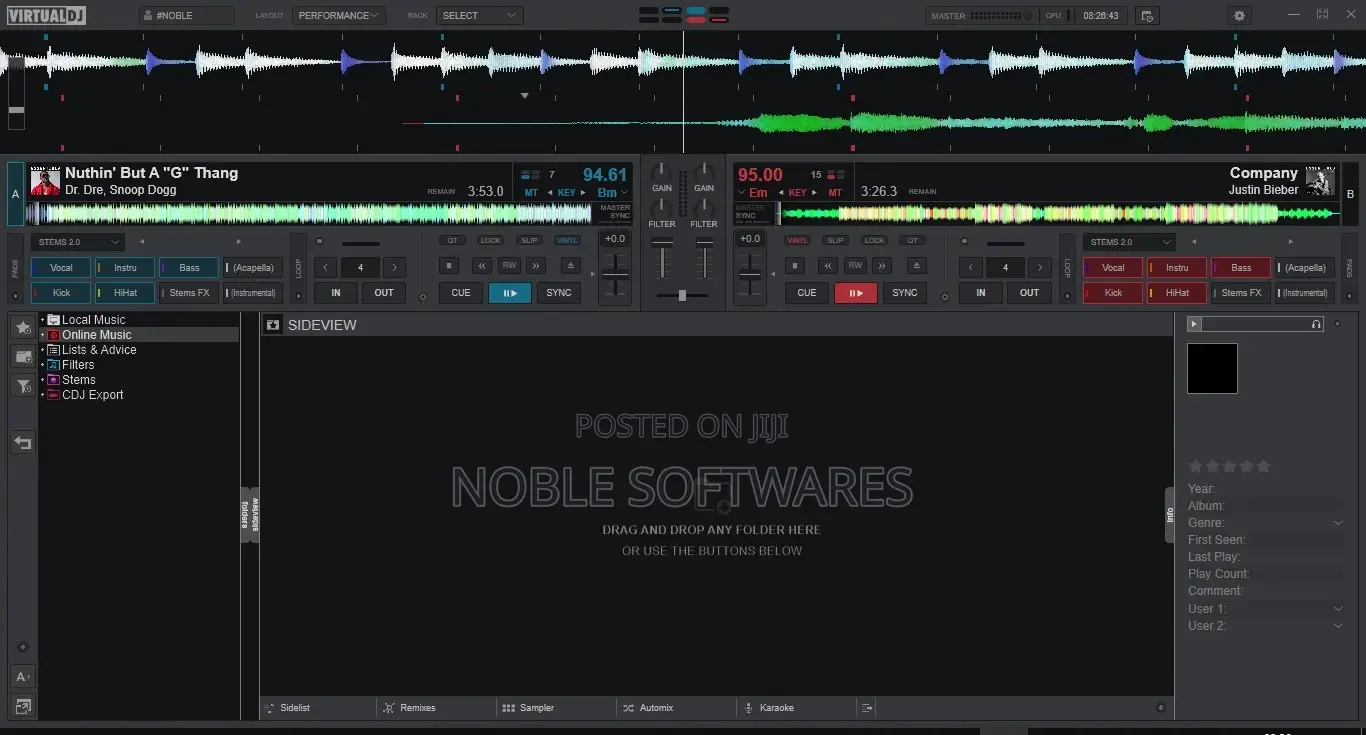This screenshot has width=1366, height=735.
Task: Open deck B STEMS 2.0 pads dropdown
Action: pyautogui.click(x=1130, y=242)
